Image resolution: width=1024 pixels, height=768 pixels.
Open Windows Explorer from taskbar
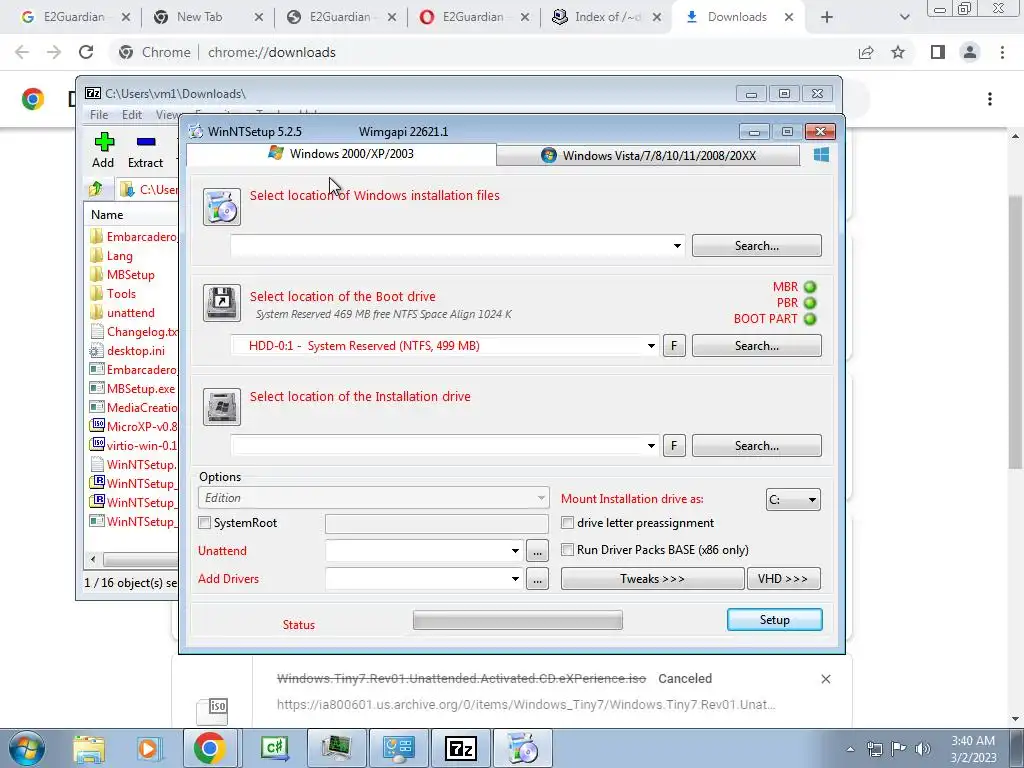[89, 748]
